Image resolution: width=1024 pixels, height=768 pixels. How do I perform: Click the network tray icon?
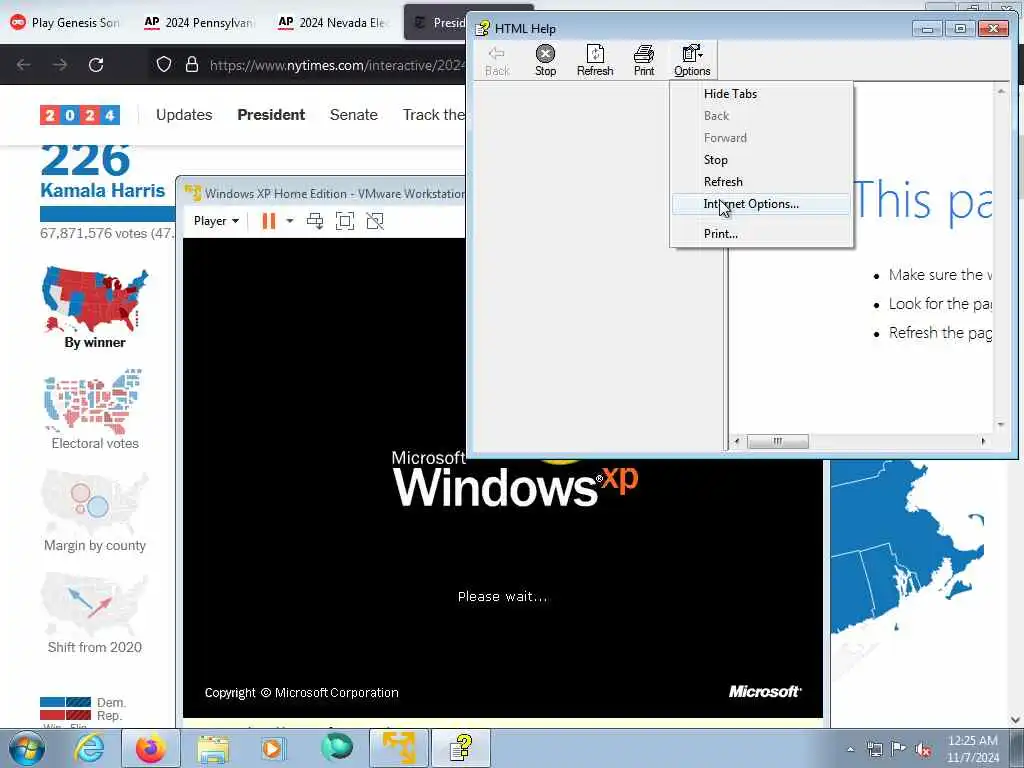coord(874,750)
